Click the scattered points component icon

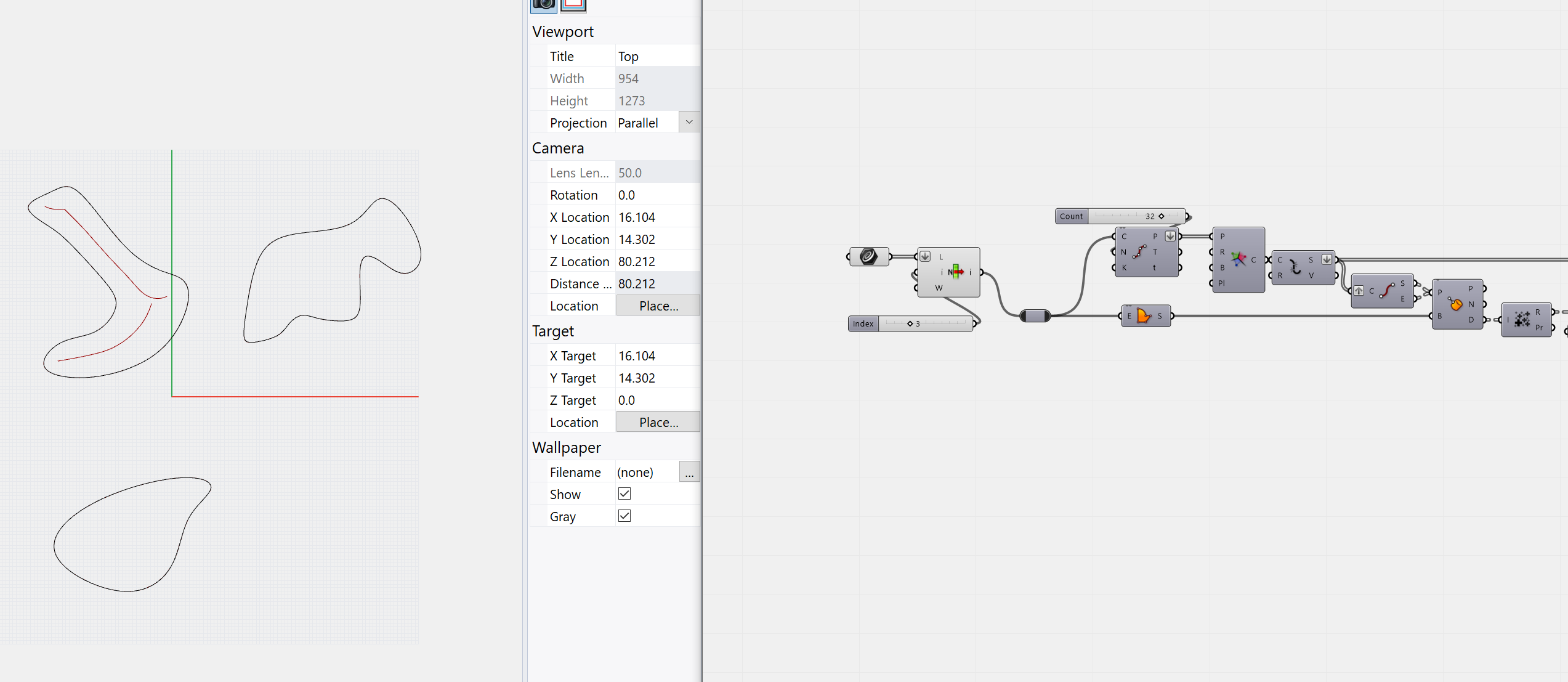(x=1522, y=319)
